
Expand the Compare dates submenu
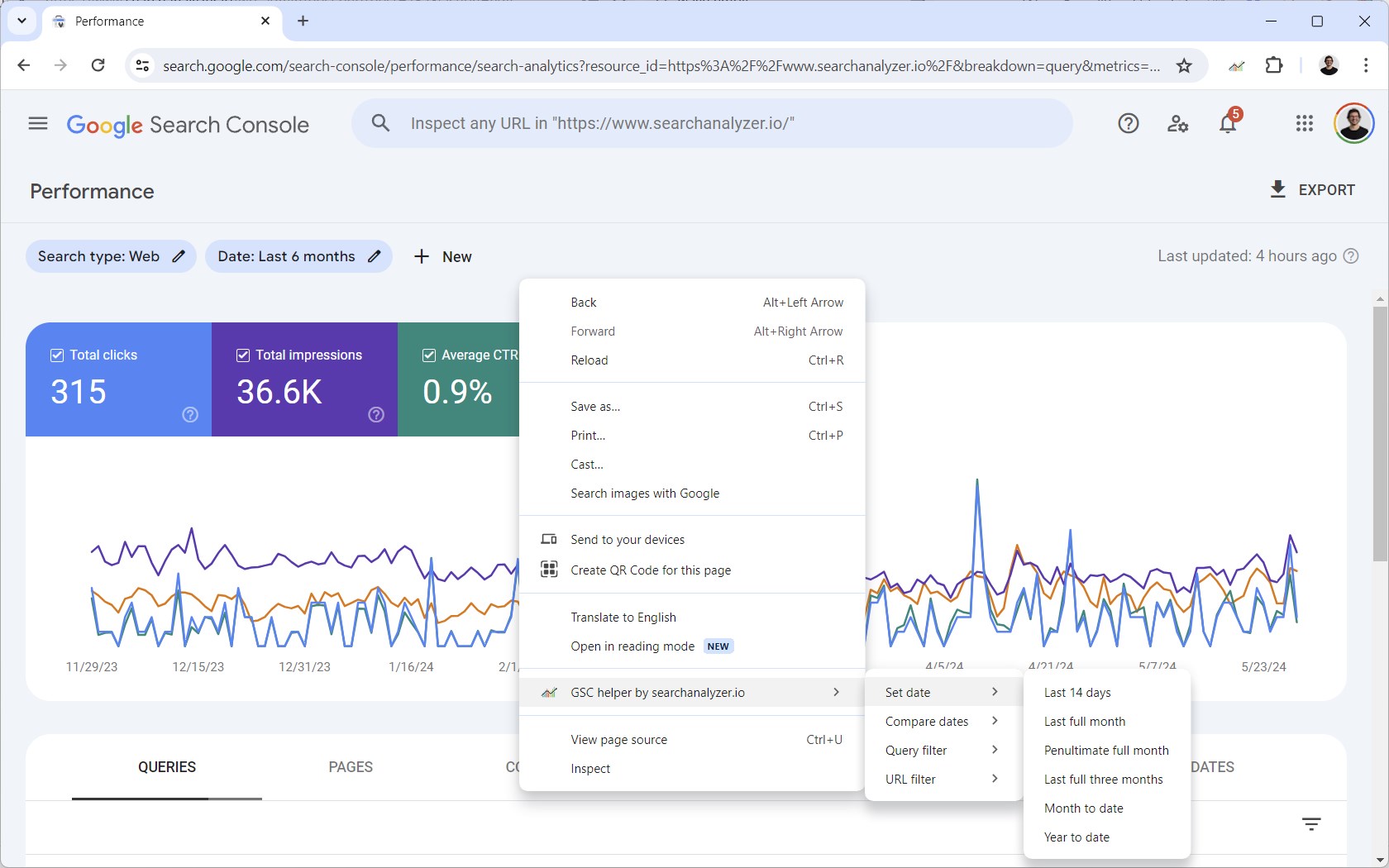[x=941, y=721]
